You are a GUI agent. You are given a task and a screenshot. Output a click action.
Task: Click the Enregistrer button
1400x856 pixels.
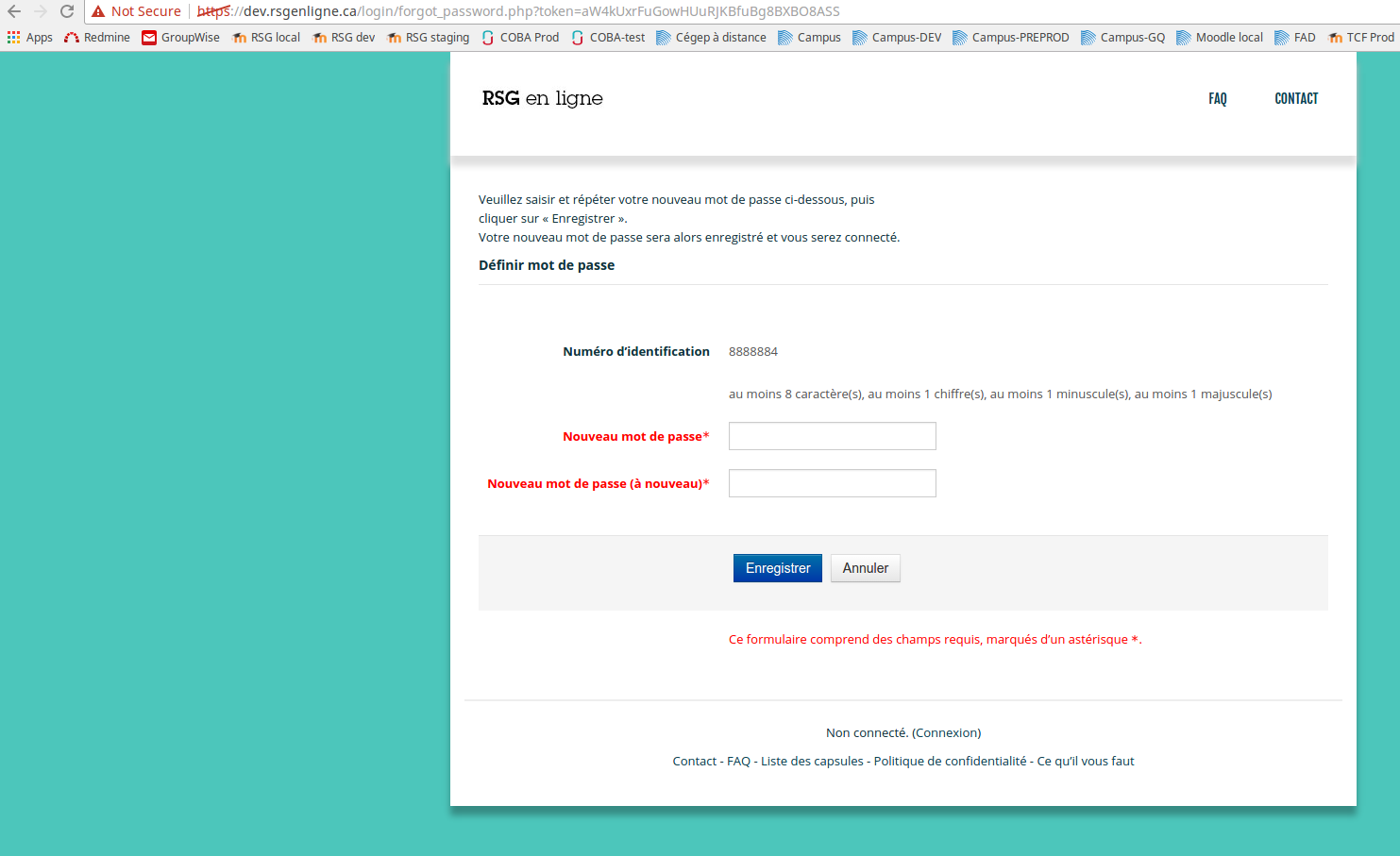click(777, 568)
